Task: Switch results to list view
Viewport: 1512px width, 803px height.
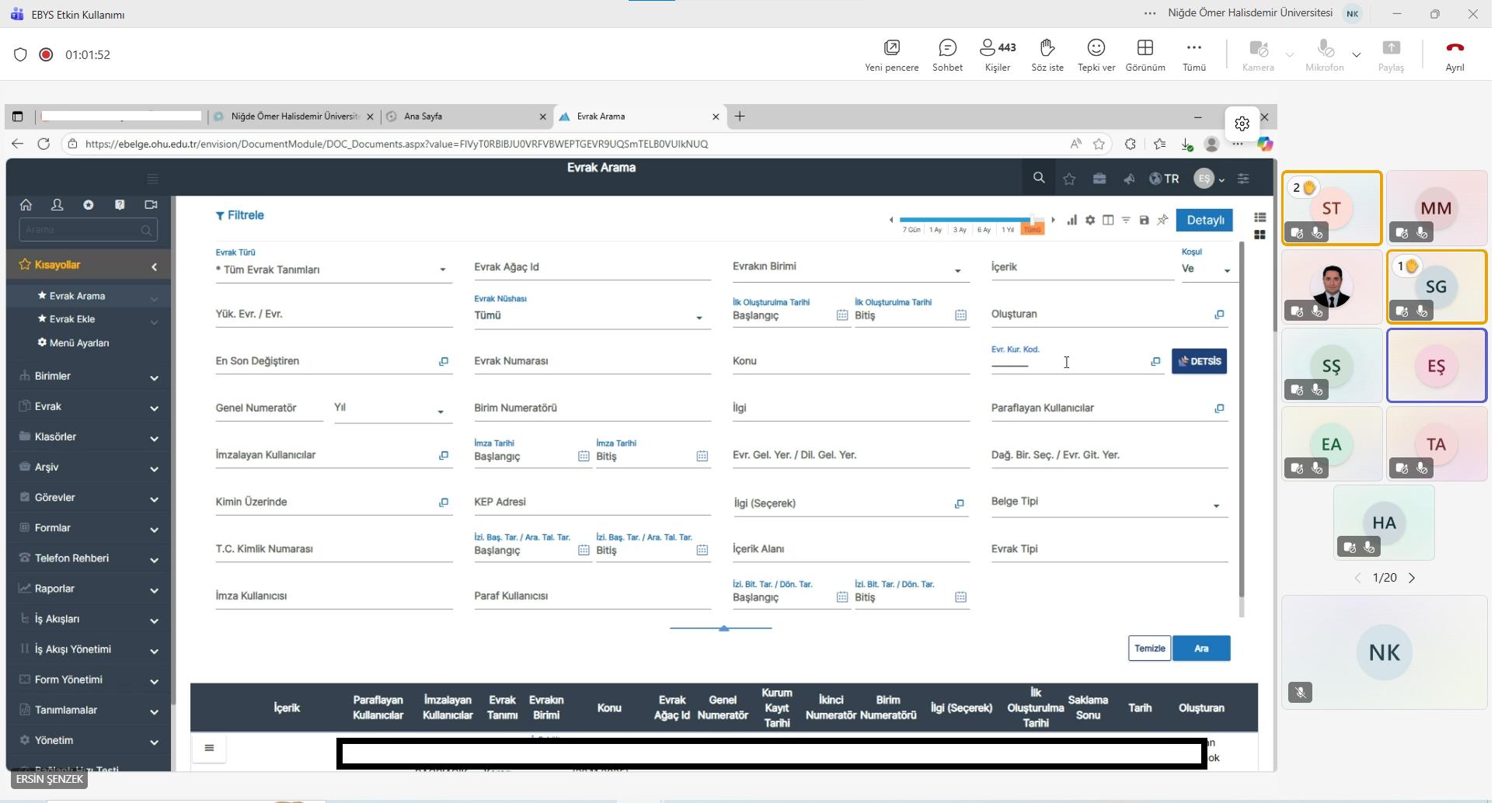Action: (1259, 217)
